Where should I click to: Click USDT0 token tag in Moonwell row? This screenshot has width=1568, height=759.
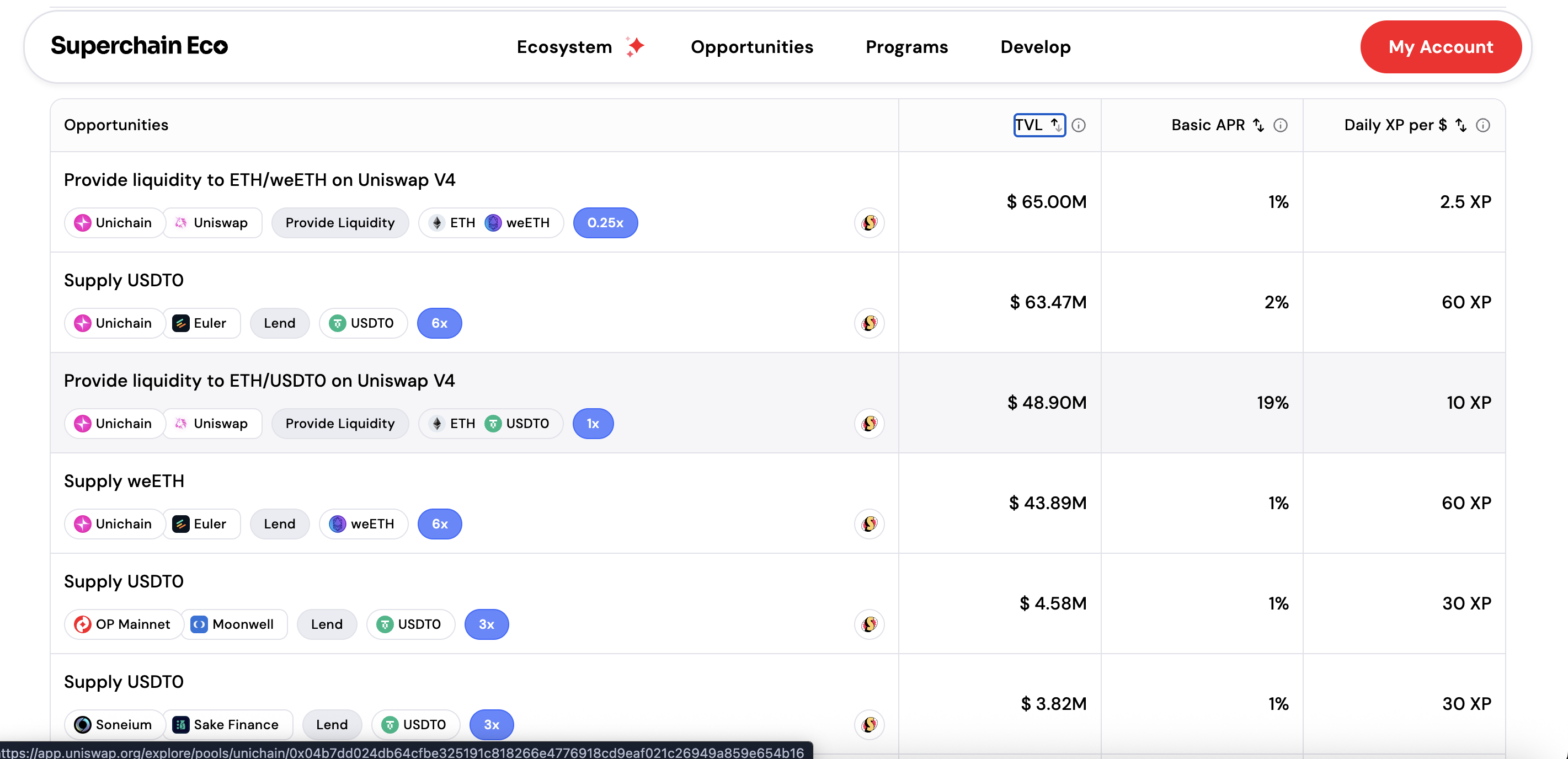pyautogui.click(x=410, y=624)
